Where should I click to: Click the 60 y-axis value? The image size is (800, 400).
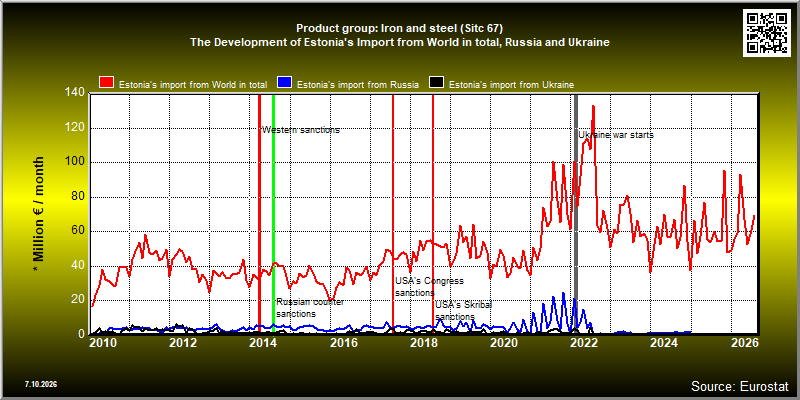coord(79,231)
